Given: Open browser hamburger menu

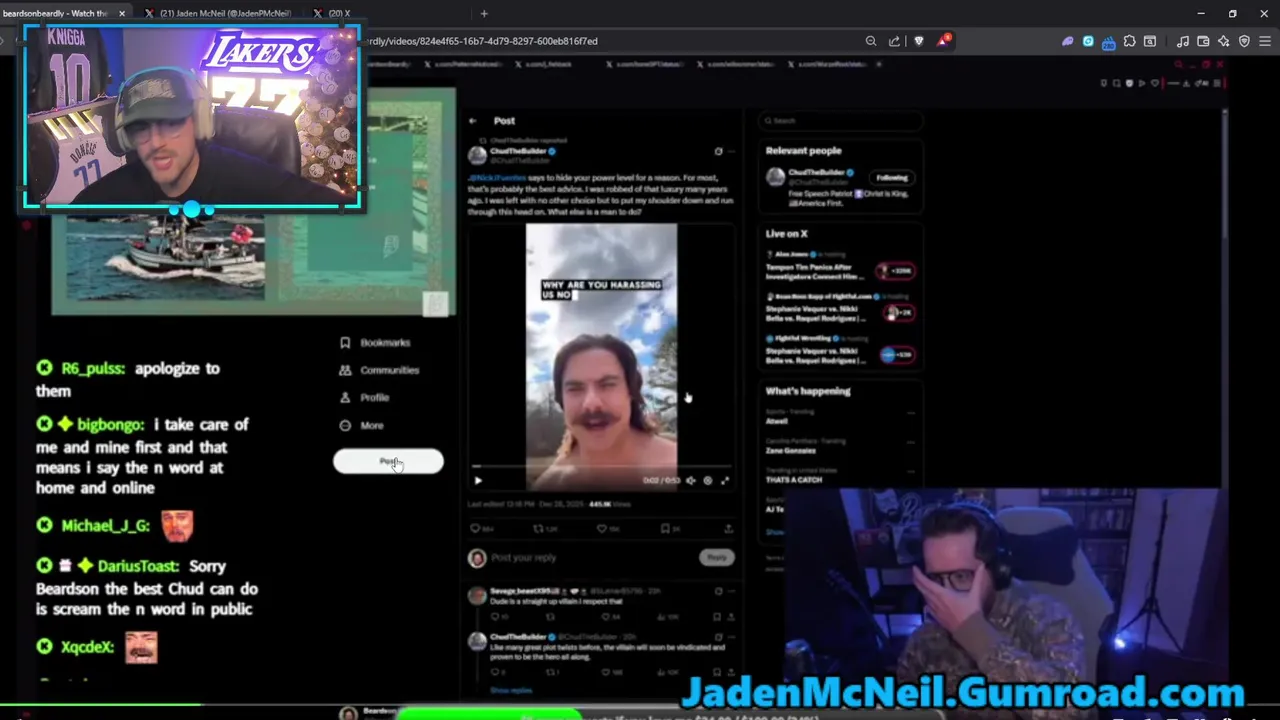Looking at the screenshot, I should tap(1265, 41).
